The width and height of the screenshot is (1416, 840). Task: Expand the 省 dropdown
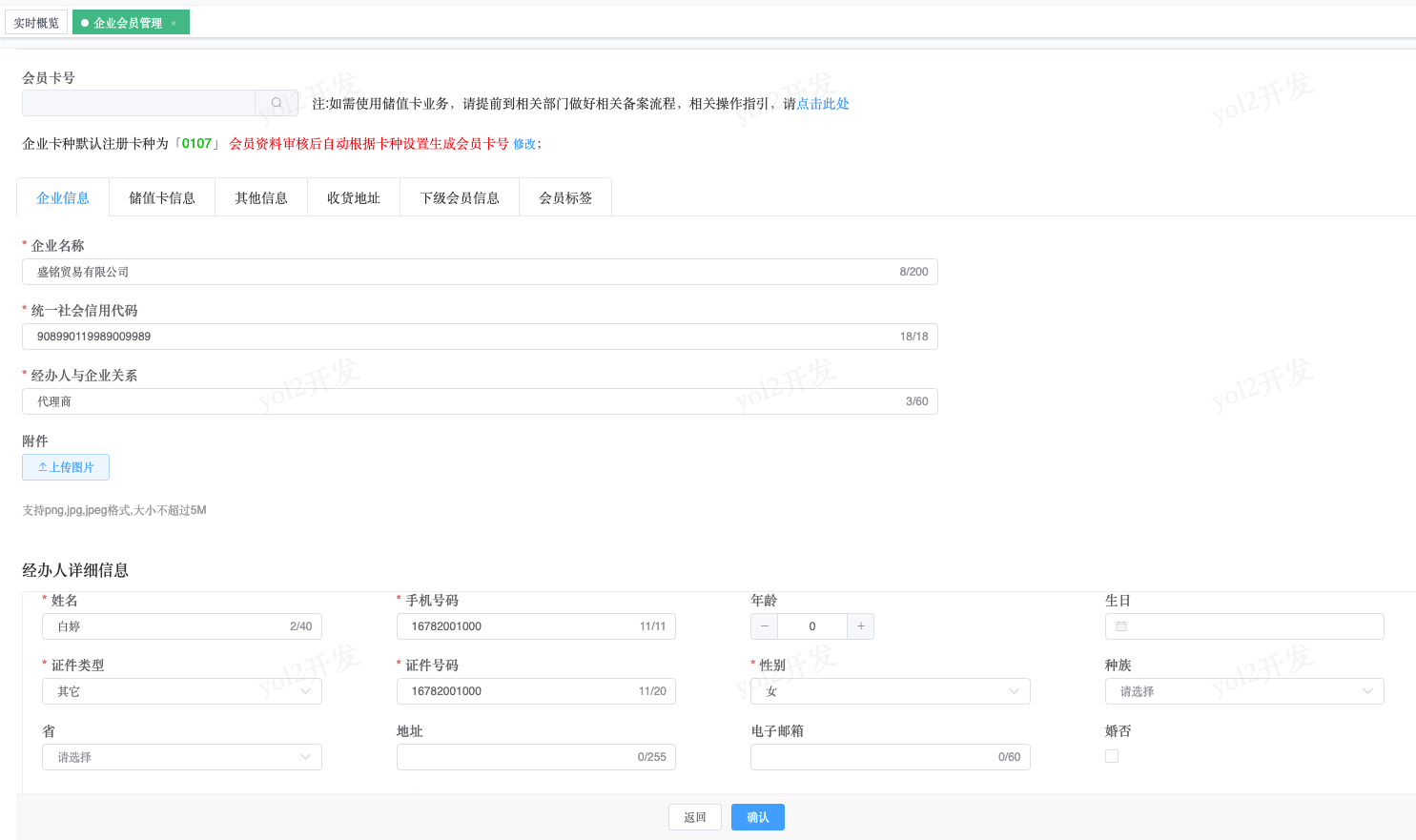tap(182, 757)
